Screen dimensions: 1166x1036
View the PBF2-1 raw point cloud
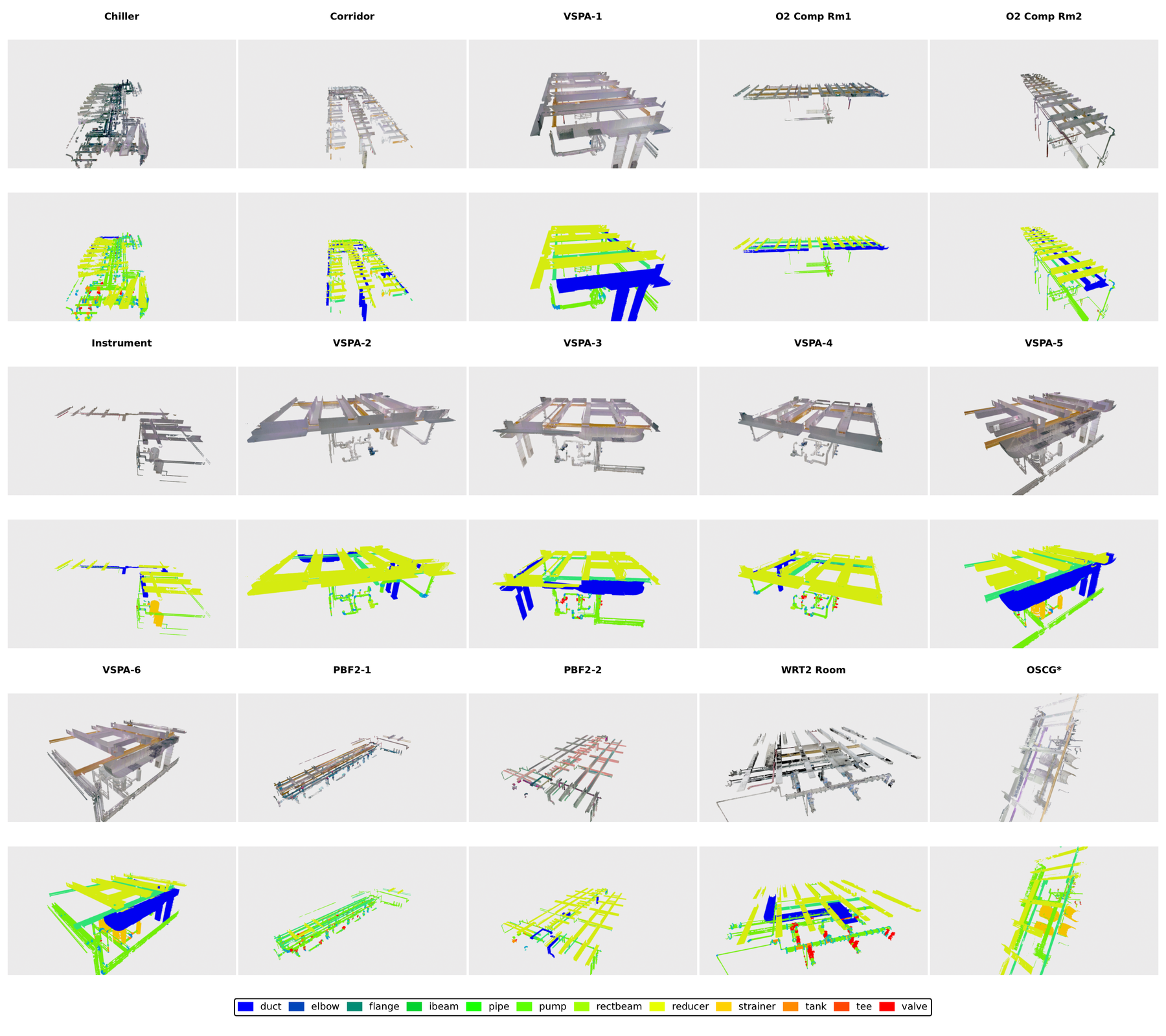[x=352, y=758]
